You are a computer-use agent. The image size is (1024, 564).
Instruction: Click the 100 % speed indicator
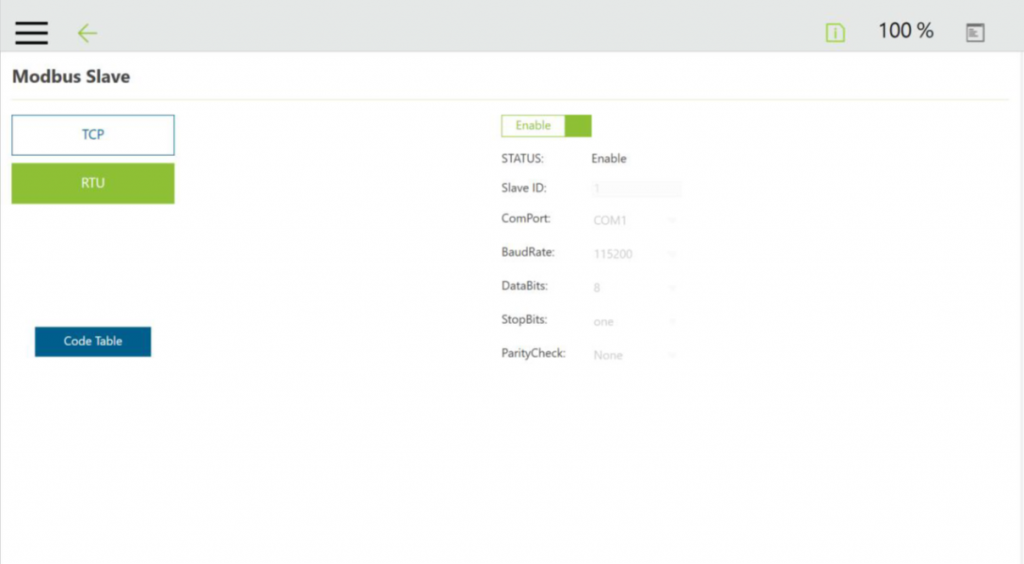tap(905, 31)
